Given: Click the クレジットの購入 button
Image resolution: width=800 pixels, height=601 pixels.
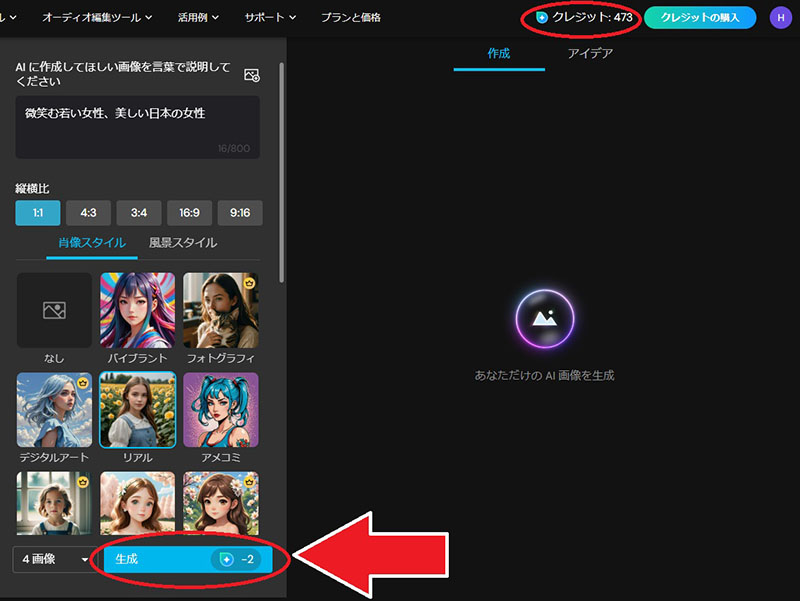Looking at the screenshot, I should point(699,18).
